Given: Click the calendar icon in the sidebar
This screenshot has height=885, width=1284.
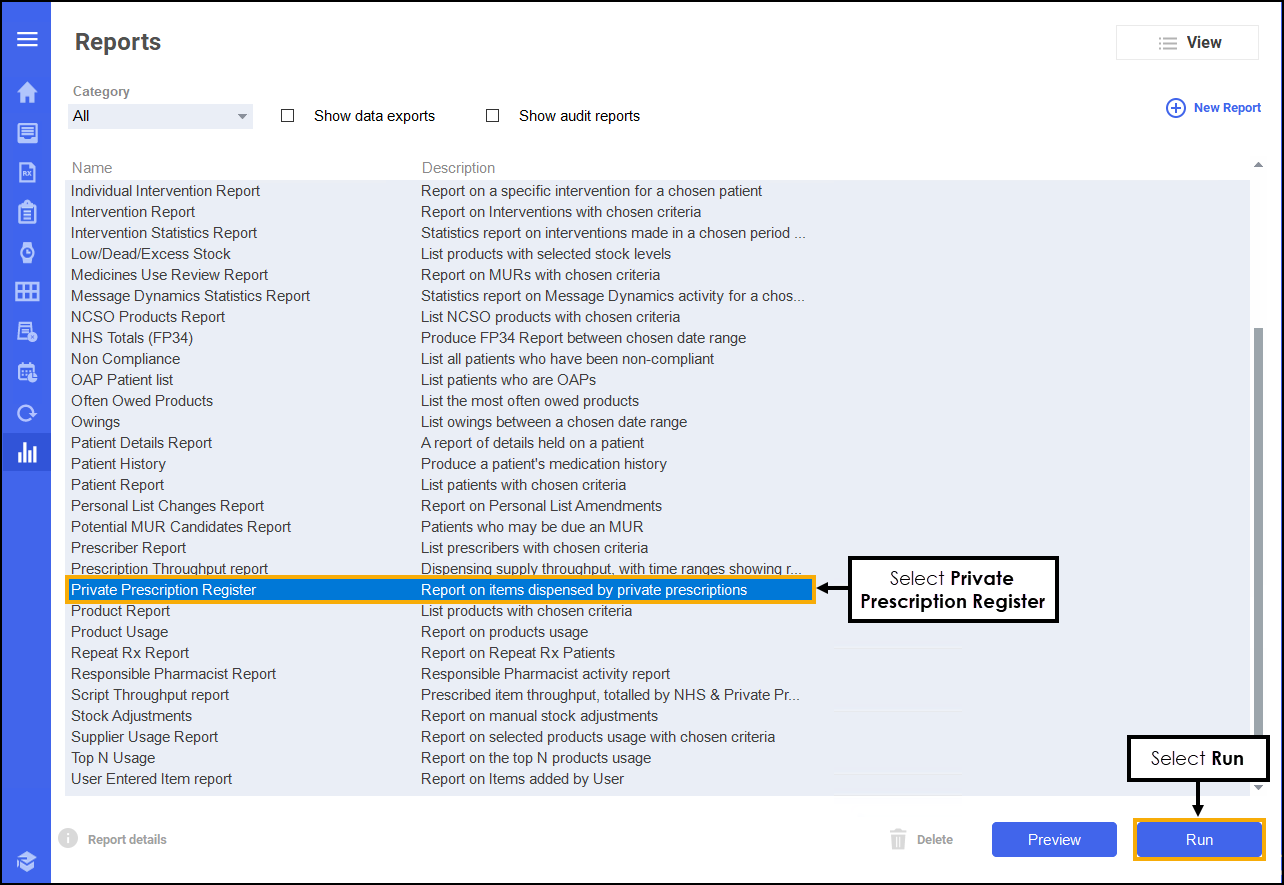Looking at the screenshot, I should coord(27,372).
